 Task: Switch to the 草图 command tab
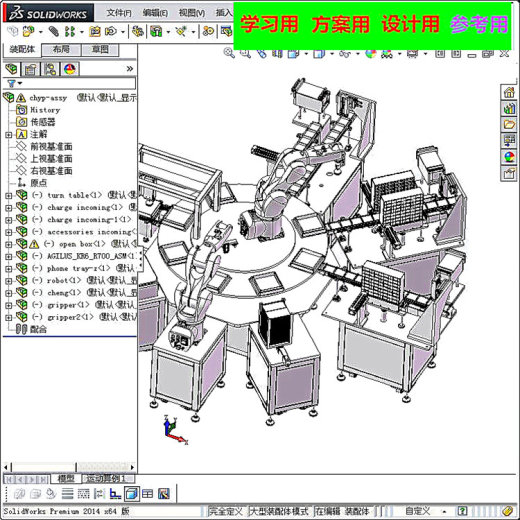point(100,50)
